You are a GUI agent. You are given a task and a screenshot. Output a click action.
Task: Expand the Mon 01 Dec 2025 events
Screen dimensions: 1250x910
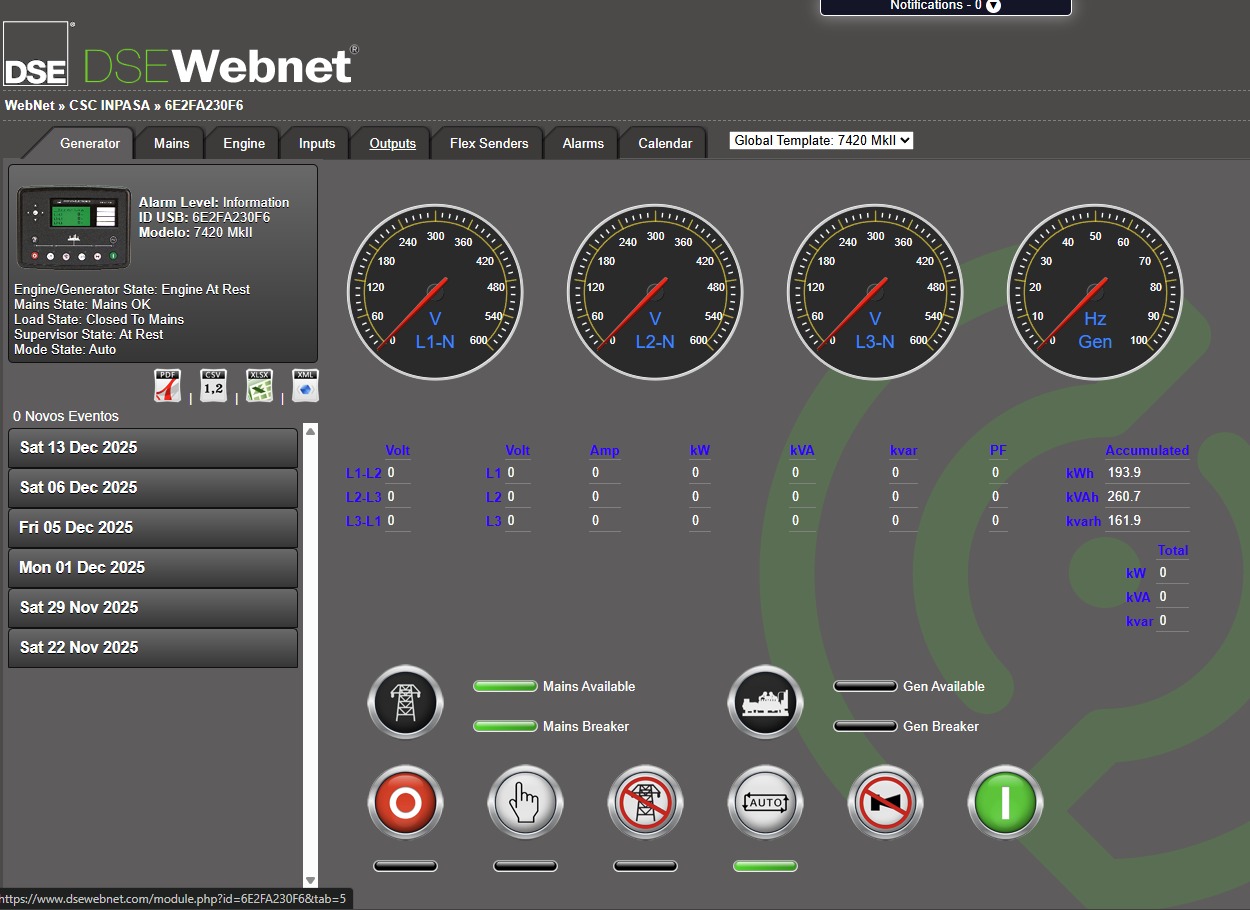point(153,568)
